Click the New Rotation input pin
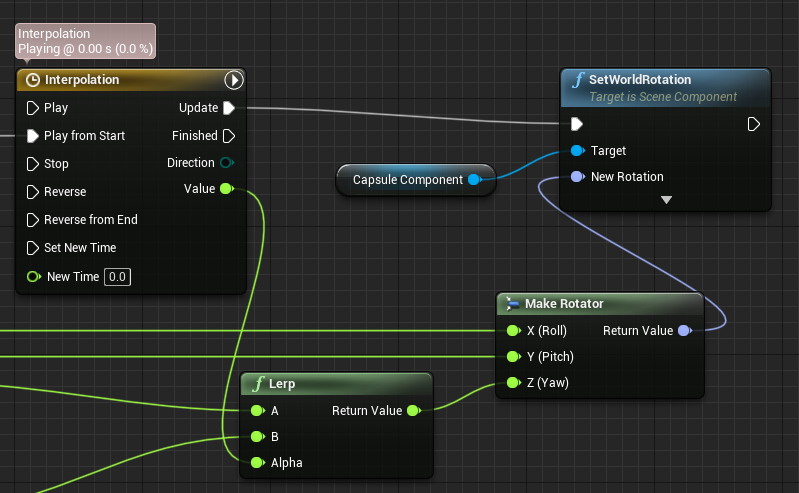 tap(577, 177)
